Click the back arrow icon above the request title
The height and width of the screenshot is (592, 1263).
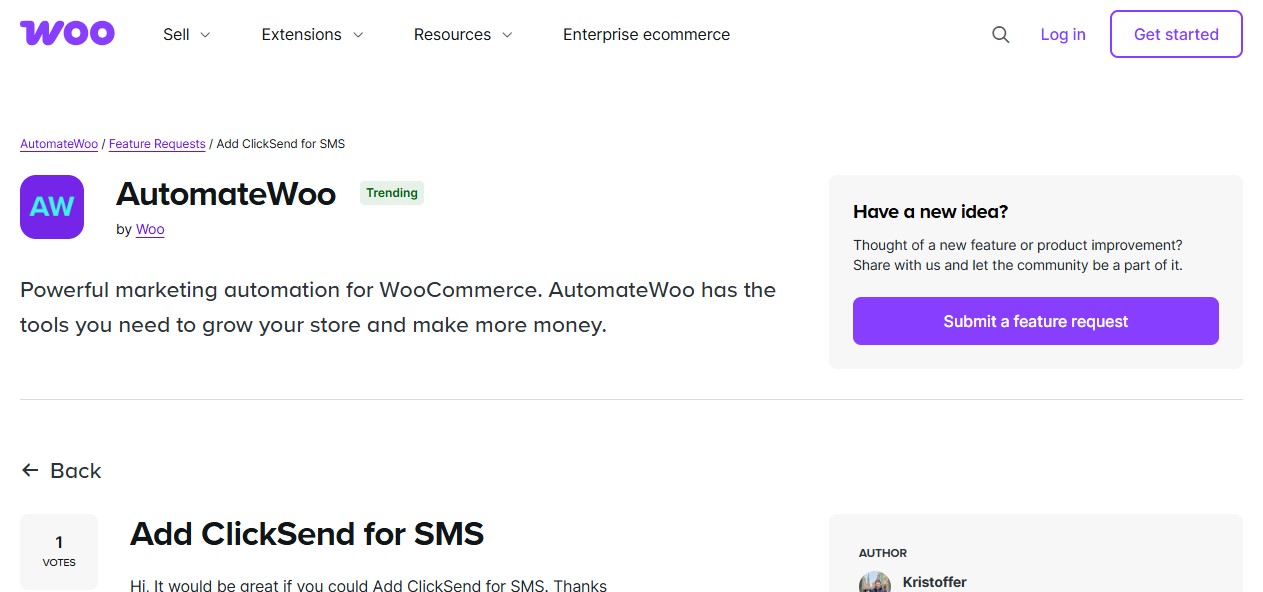(30, 470)
